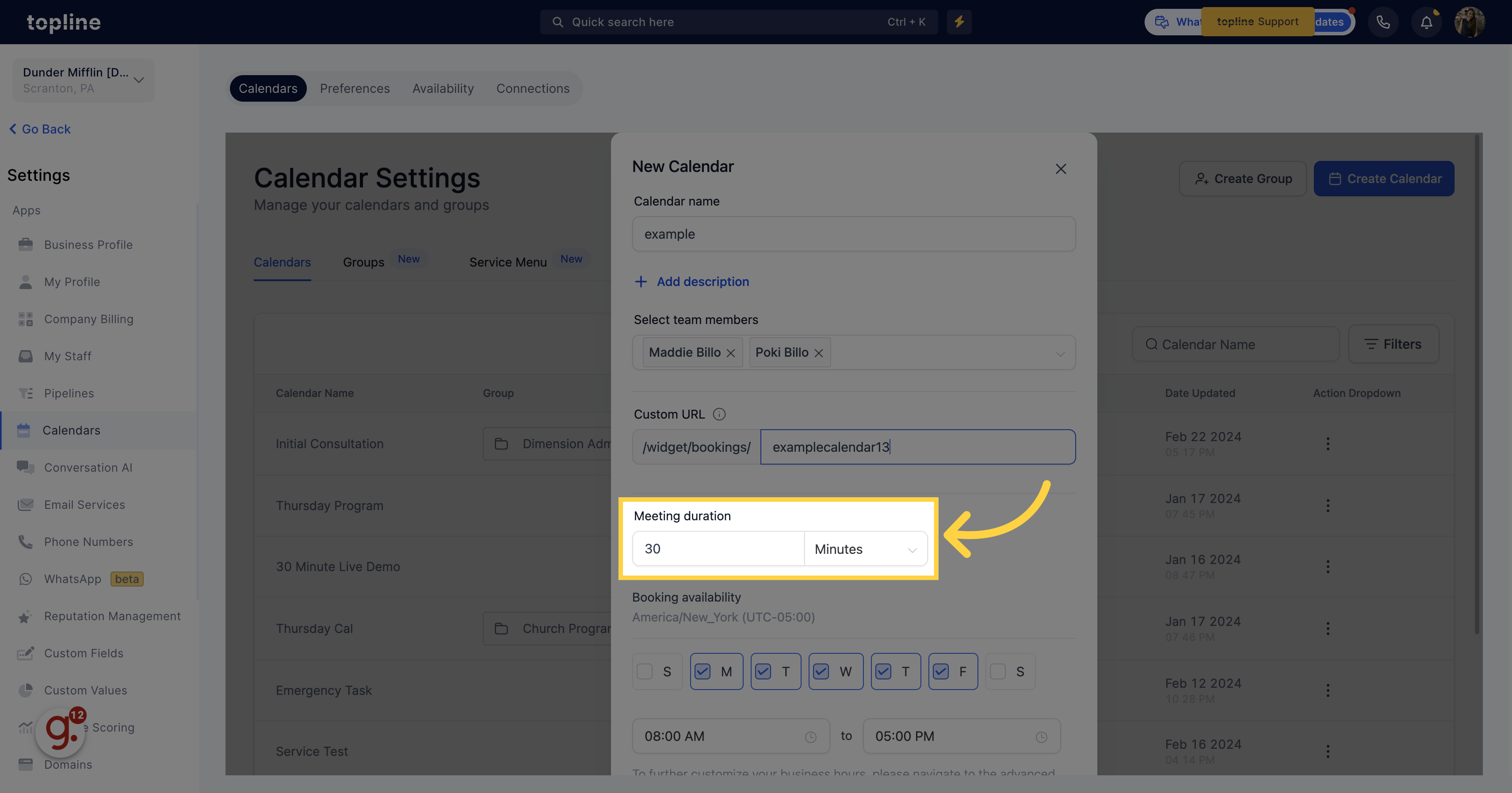
Task: Open Calendars in the settings sidebar
Action: pos(99,430)
